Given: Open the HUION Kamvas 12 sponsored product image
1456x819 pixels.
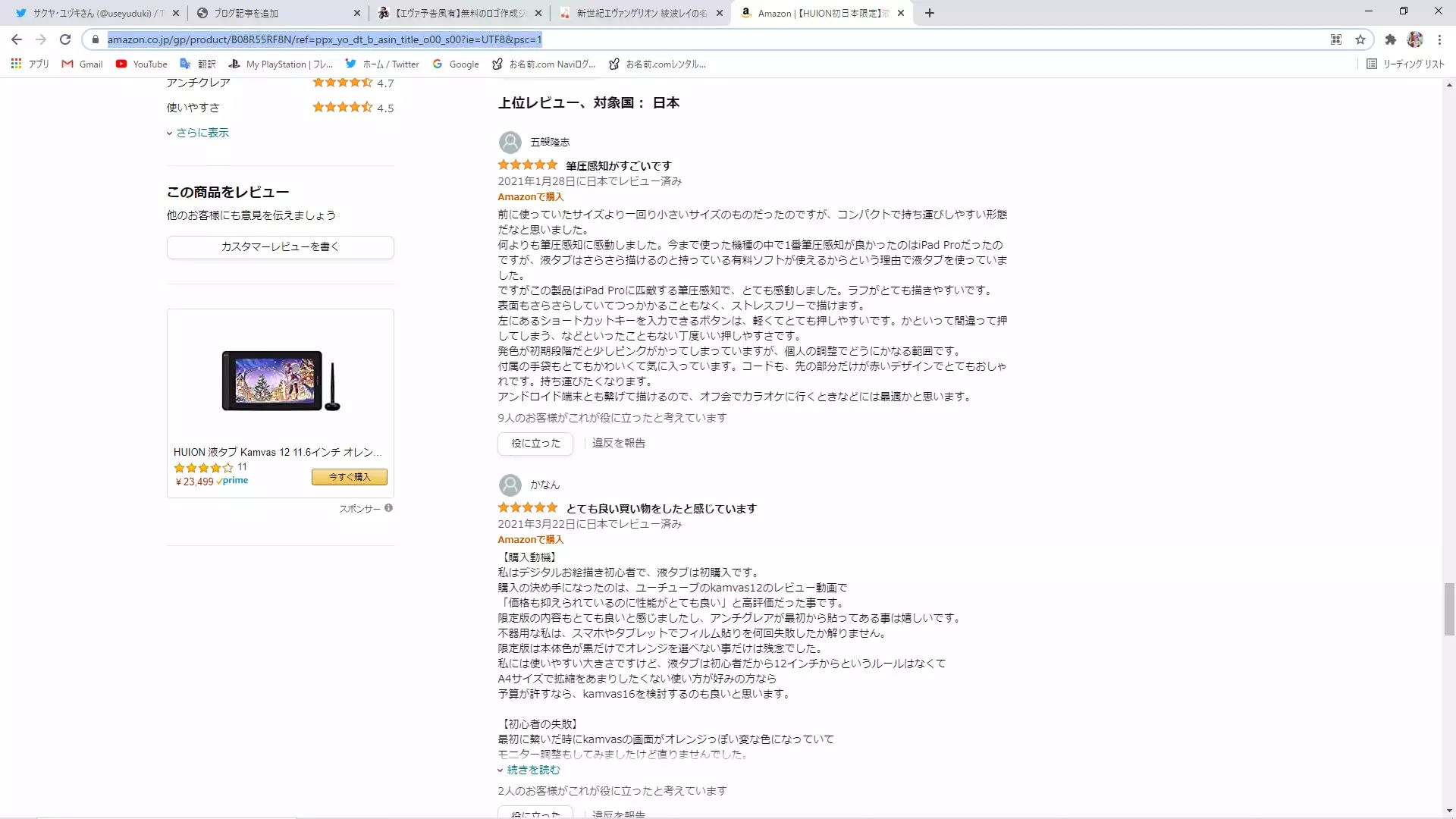Looking at the screenshot, I should 281,381.
